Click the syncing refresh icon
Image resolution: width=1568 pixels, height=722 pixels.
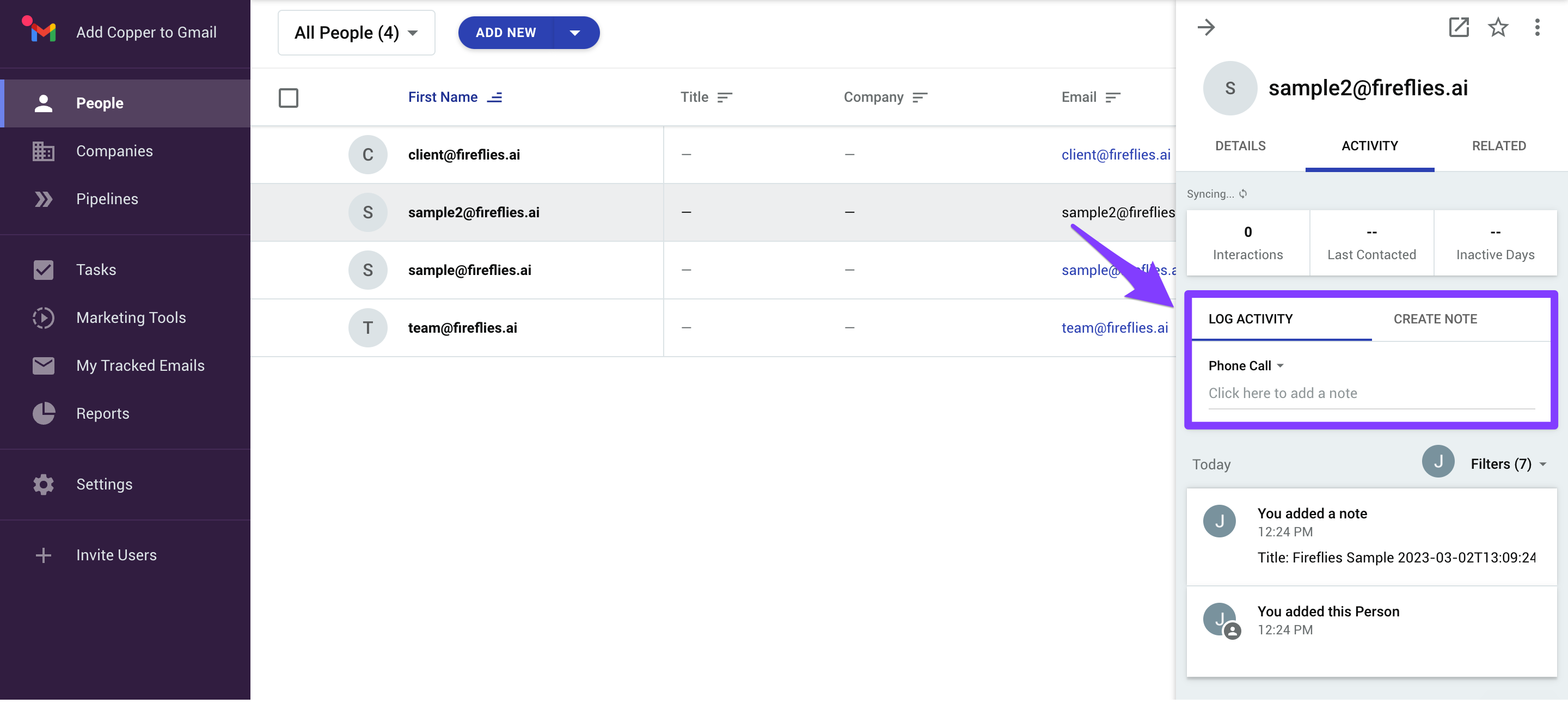(1243, 194)
